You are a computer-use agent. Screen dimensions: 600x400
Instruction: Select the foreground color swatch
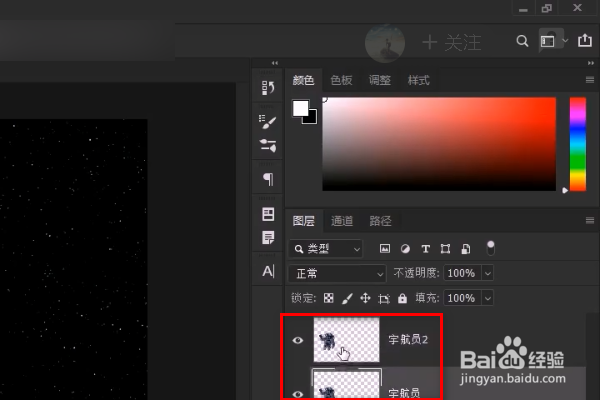point(300,108)
